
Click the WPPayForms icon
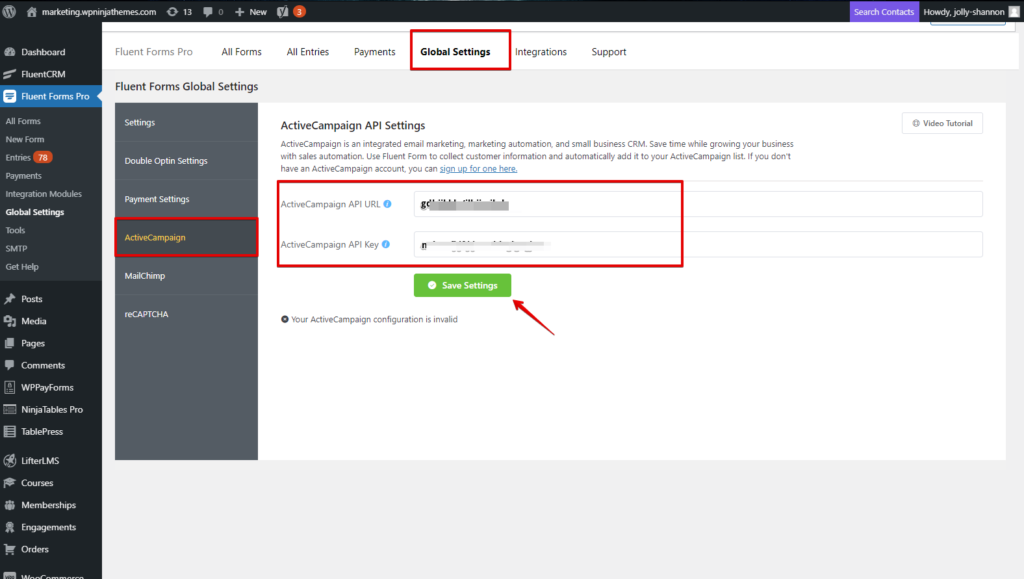pos(10,388)
